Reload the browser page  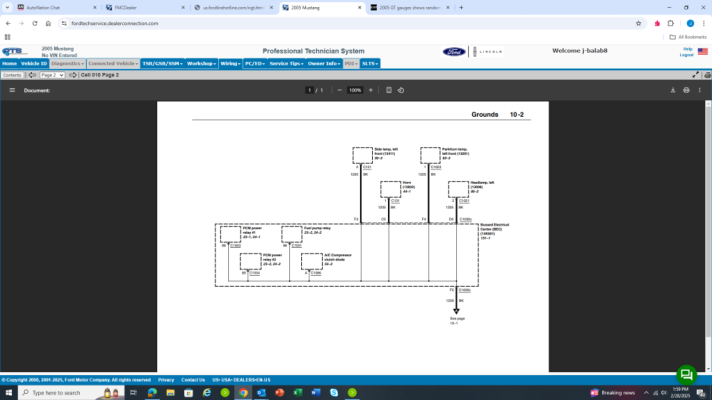click(35, 23)
